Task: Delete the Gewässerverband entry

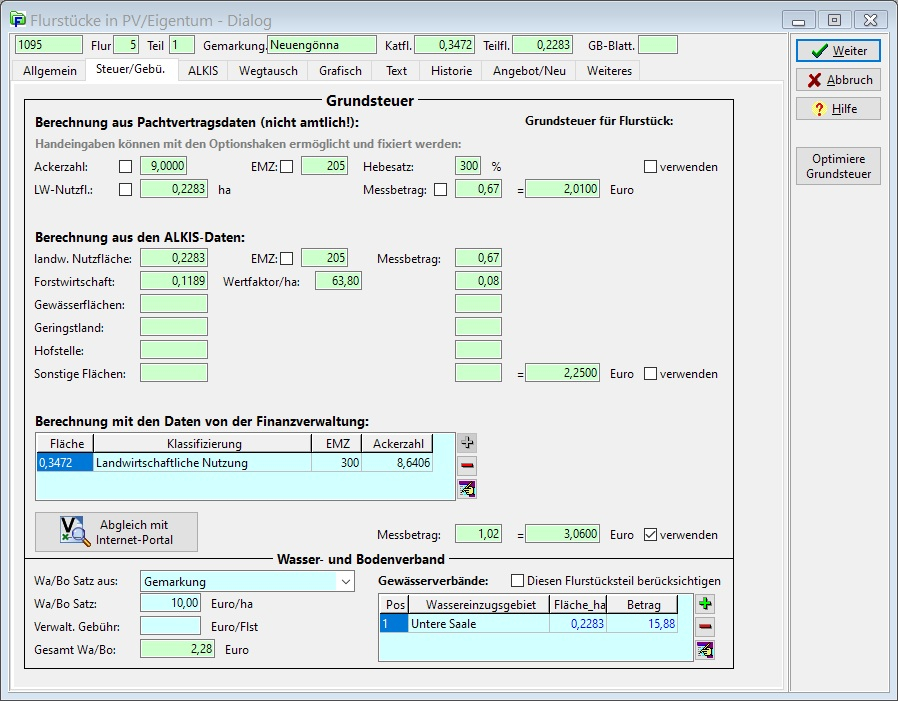Action: click(x=705, y=627)
